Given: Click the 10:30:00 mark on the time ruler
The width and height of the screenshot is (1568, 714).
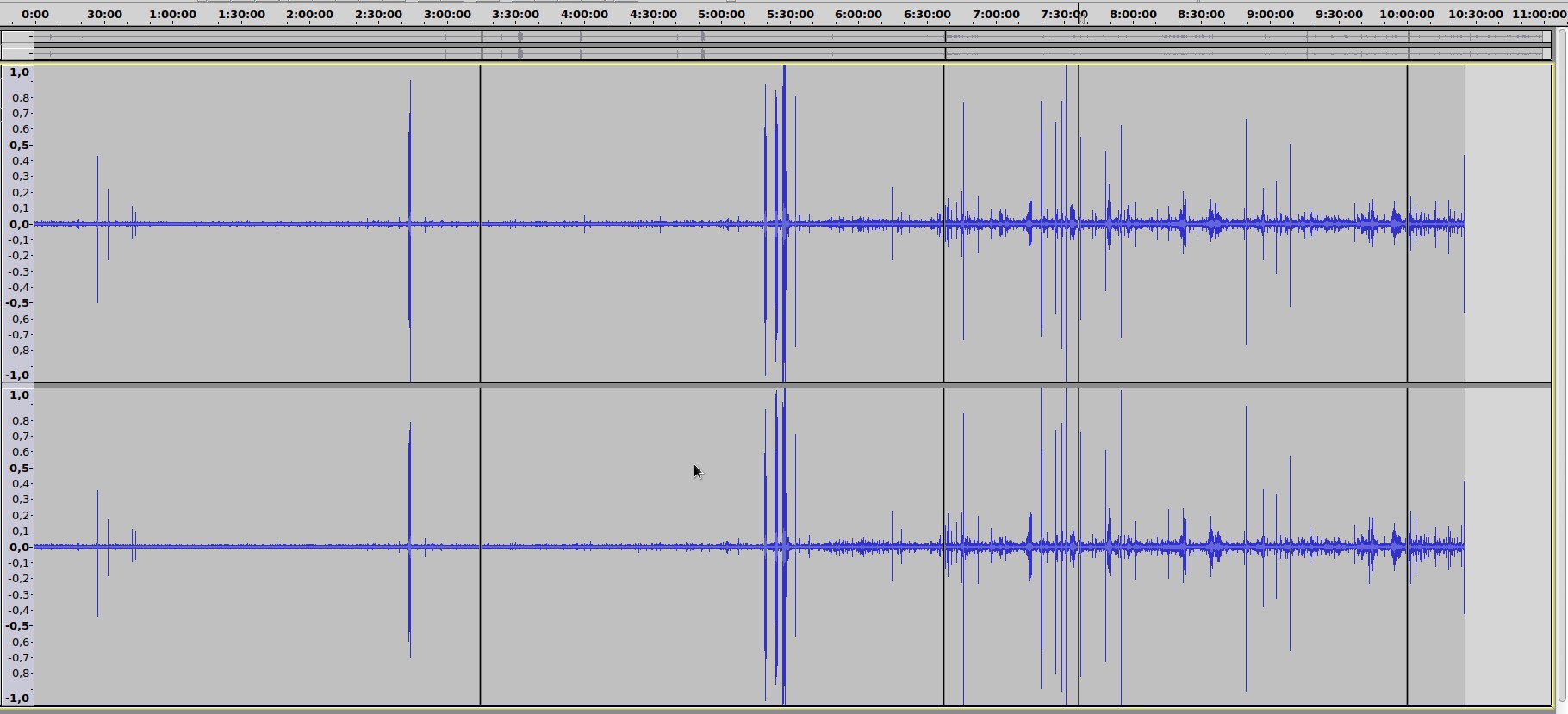Looking at the screenshot, I should point(1475,15).
